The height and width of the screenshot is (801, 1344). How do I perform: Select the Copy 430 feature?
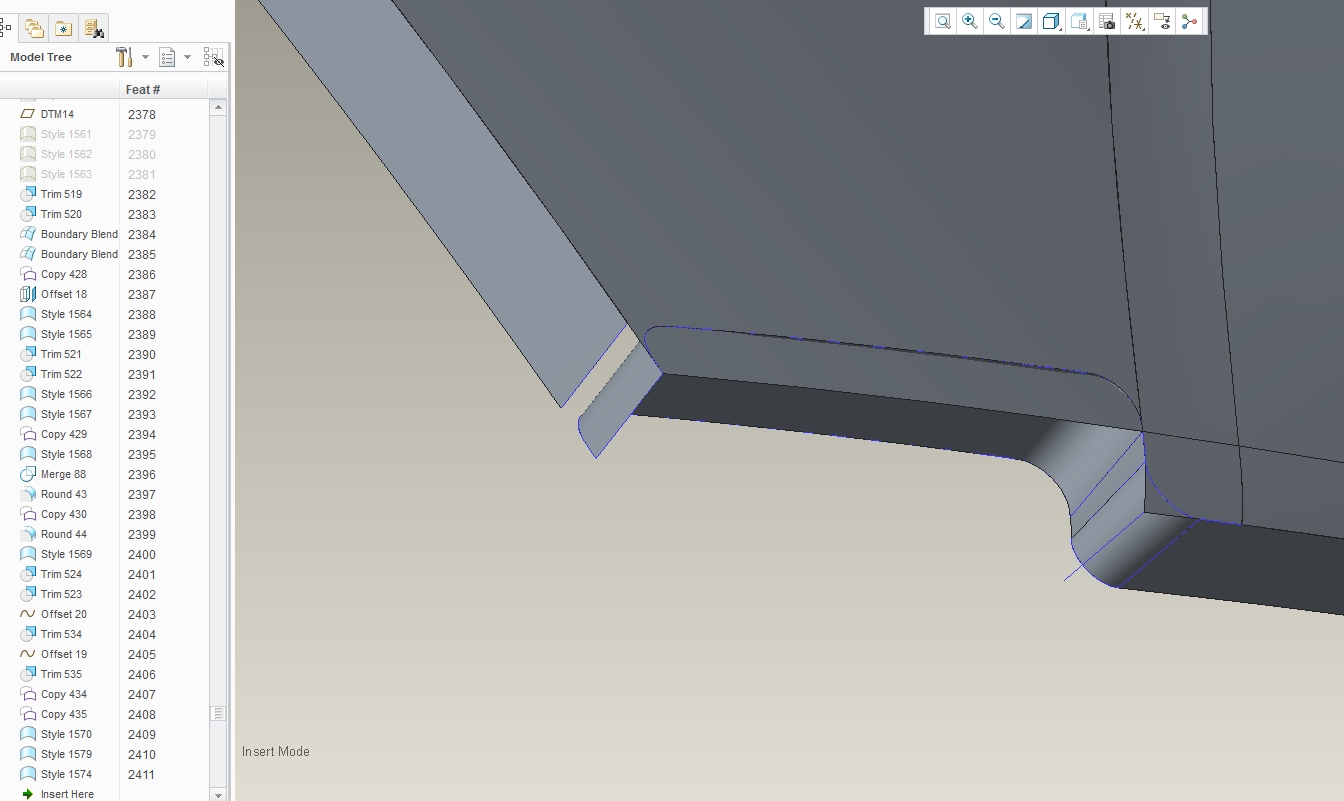click(64, 514)
